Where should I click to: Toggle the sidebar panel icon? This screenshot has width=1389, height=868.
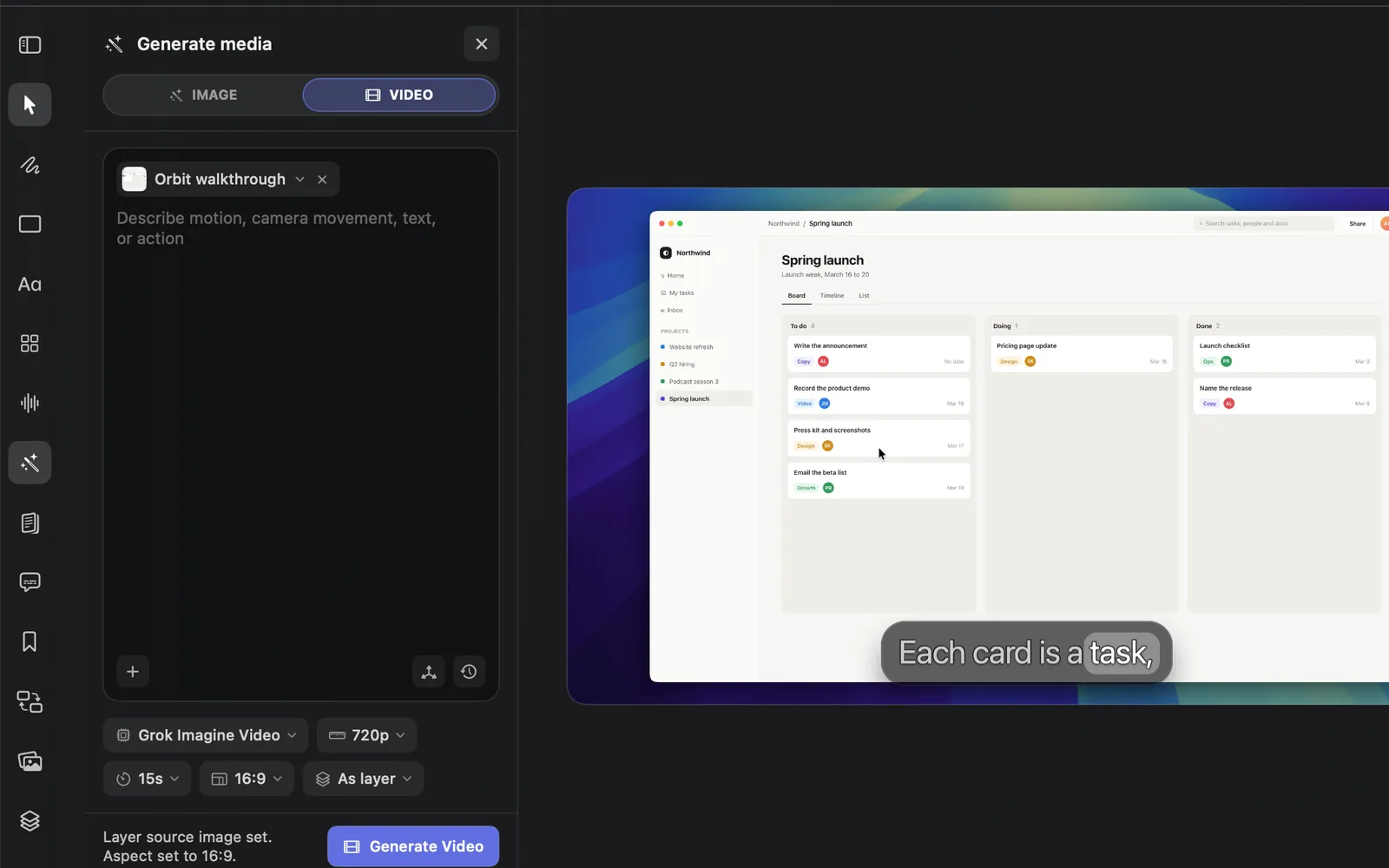[x=30, y=45]
